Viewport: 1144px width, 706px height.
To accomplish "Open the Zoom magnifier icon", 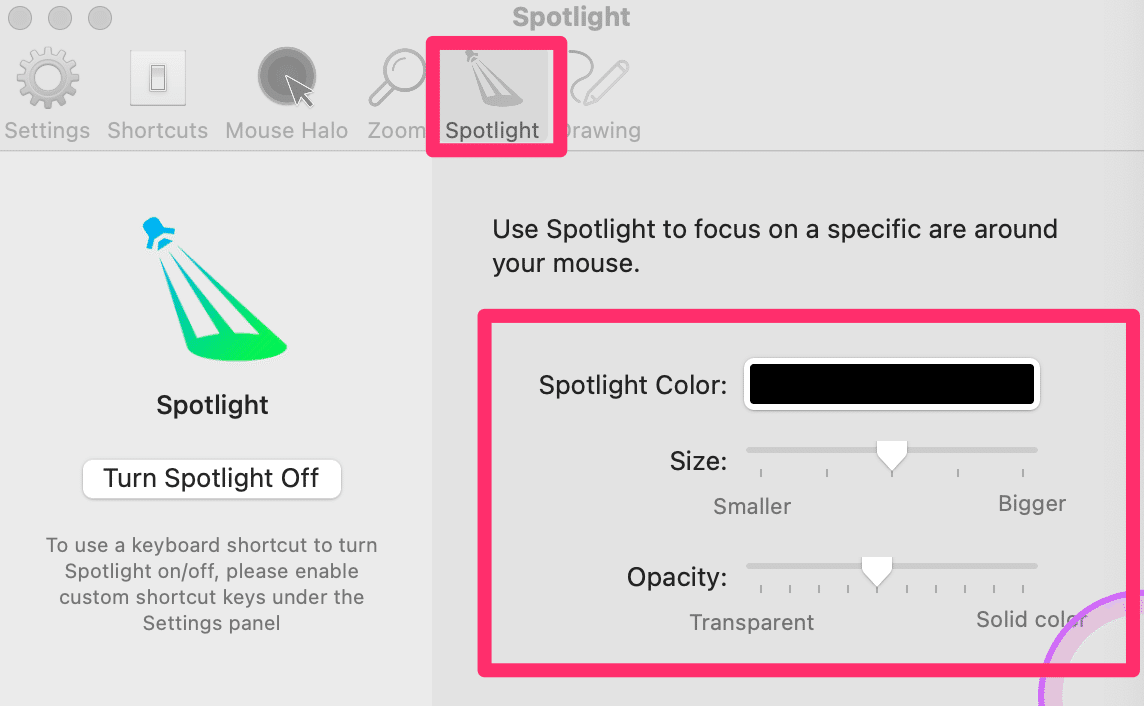I will click(396, 77).
